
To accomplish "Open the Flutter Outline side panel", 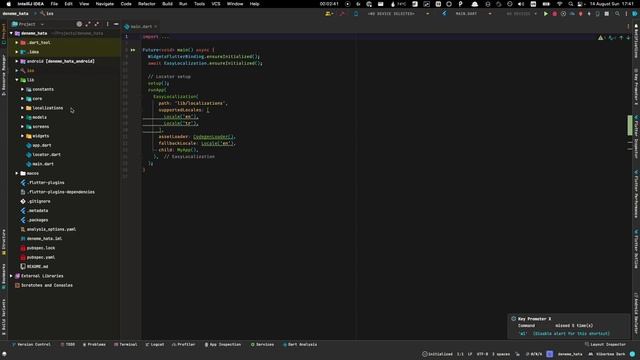I will (x=636, y=249).
